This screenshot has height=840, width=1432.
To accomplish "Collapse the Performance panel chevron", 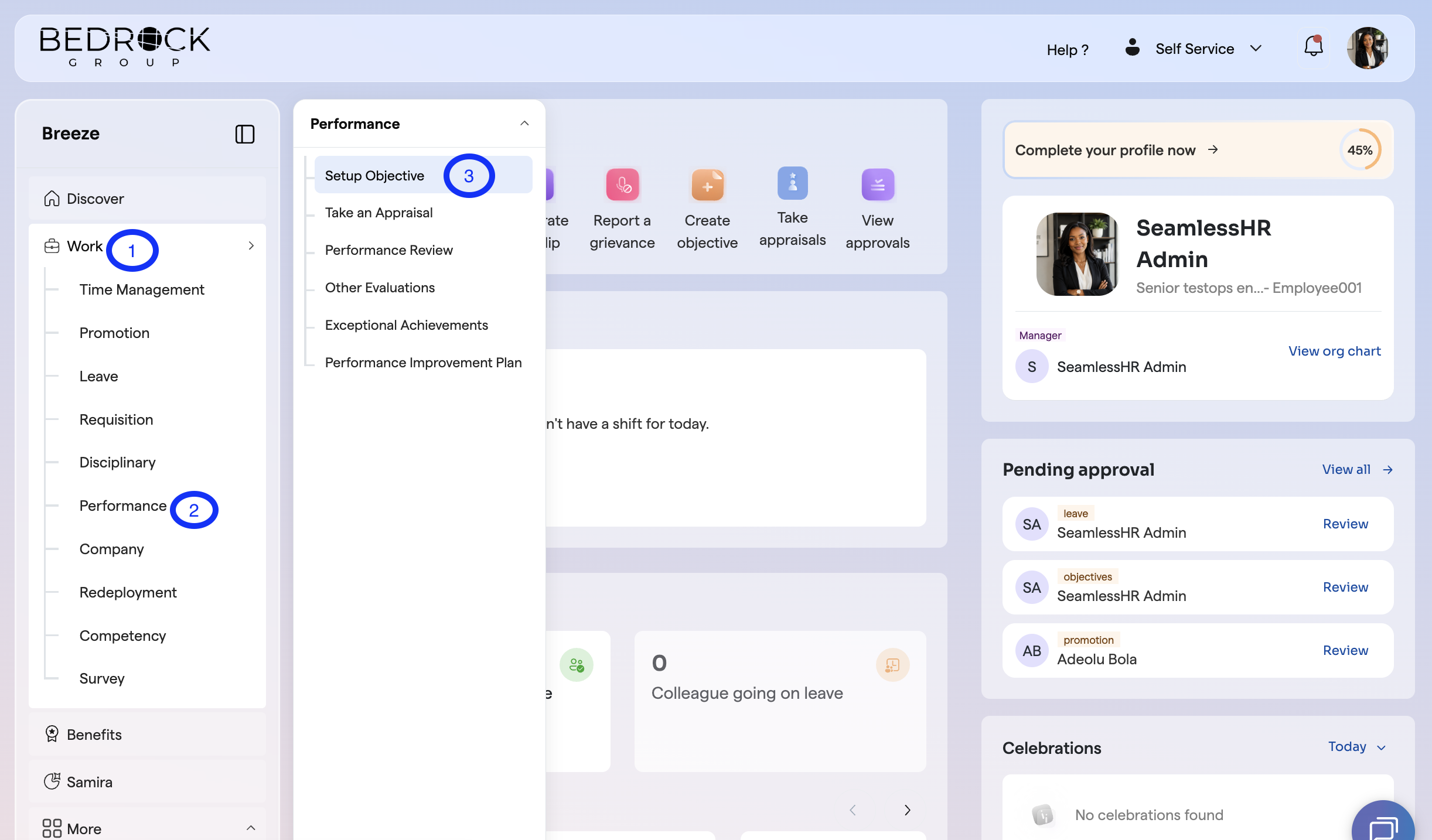I will pos(524,124).
